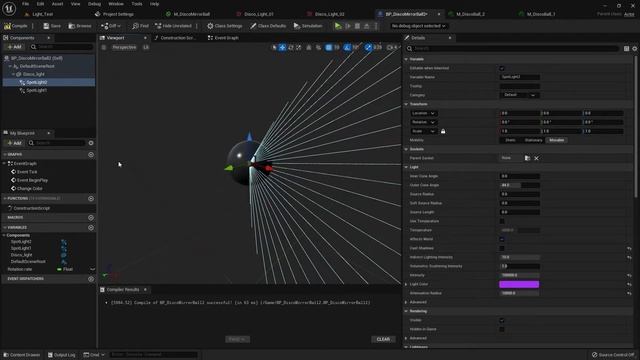
Task: Select the rotate gizmo tool in viewport
Action: 291,47
